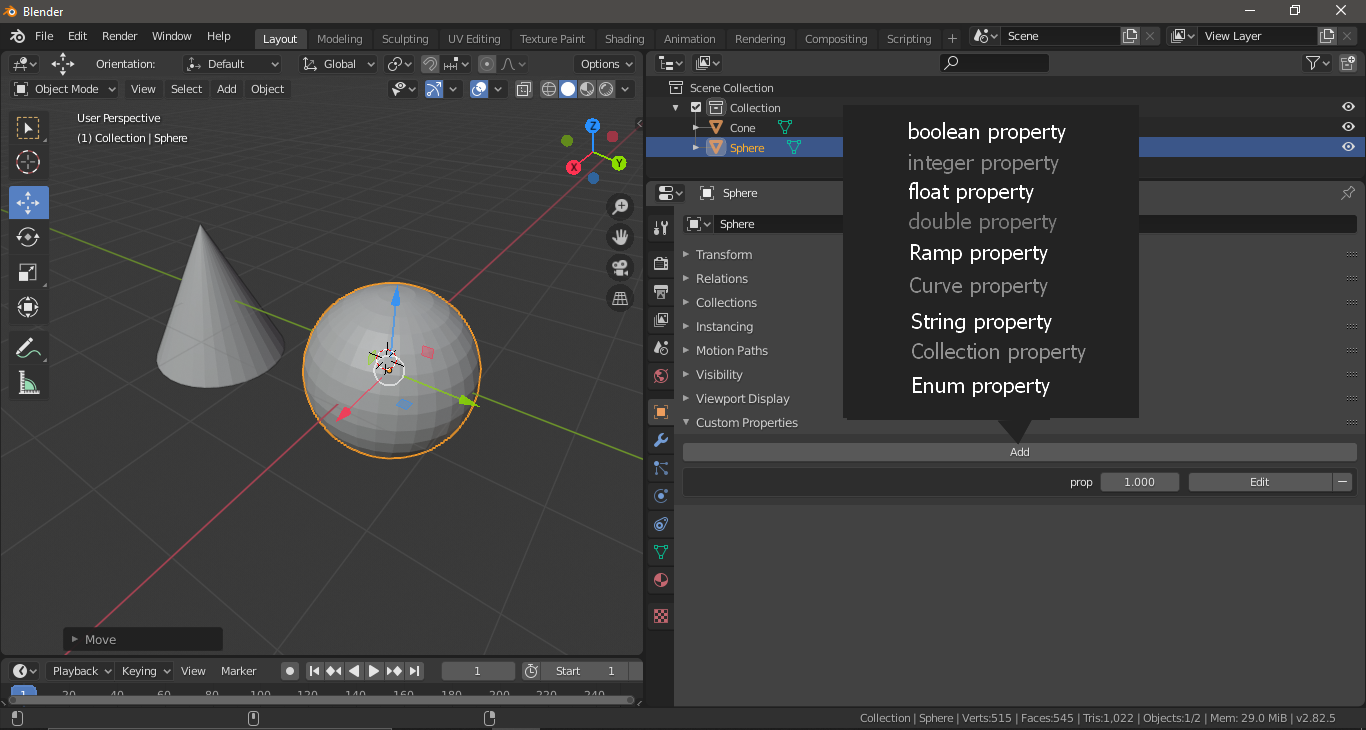Image resolution: width=1366 pixels, height=730 pixels.
Task: Select the combined Transform tool
Action: coord(28,307)
